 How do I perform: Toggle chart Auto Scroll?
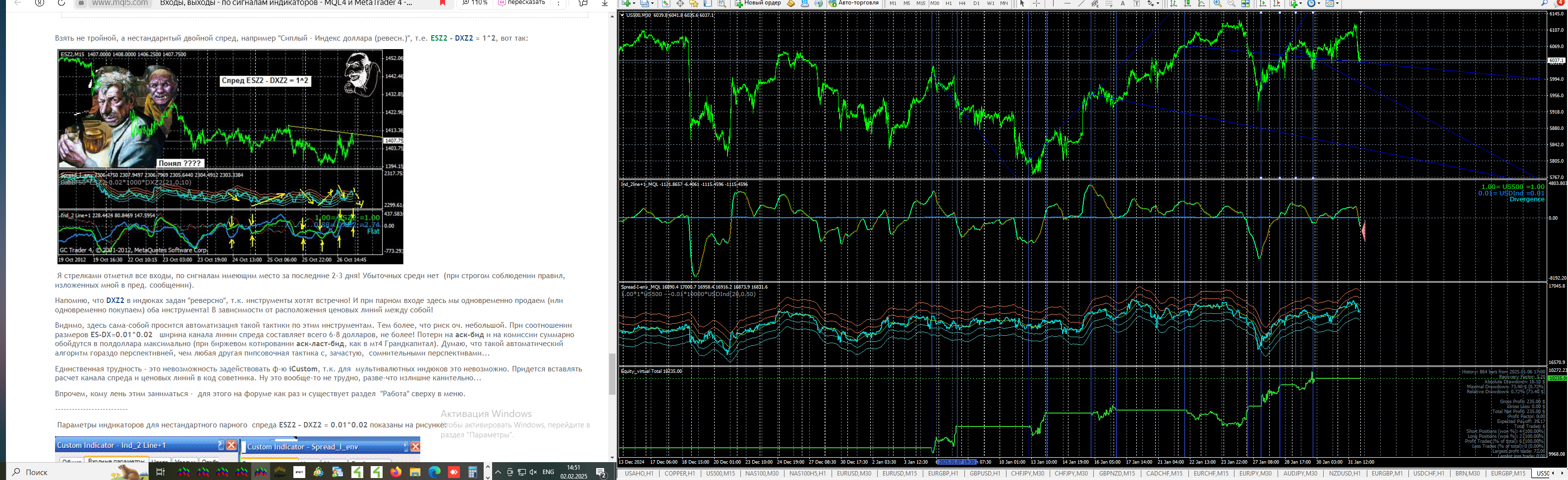click(x=1263, y=3)
